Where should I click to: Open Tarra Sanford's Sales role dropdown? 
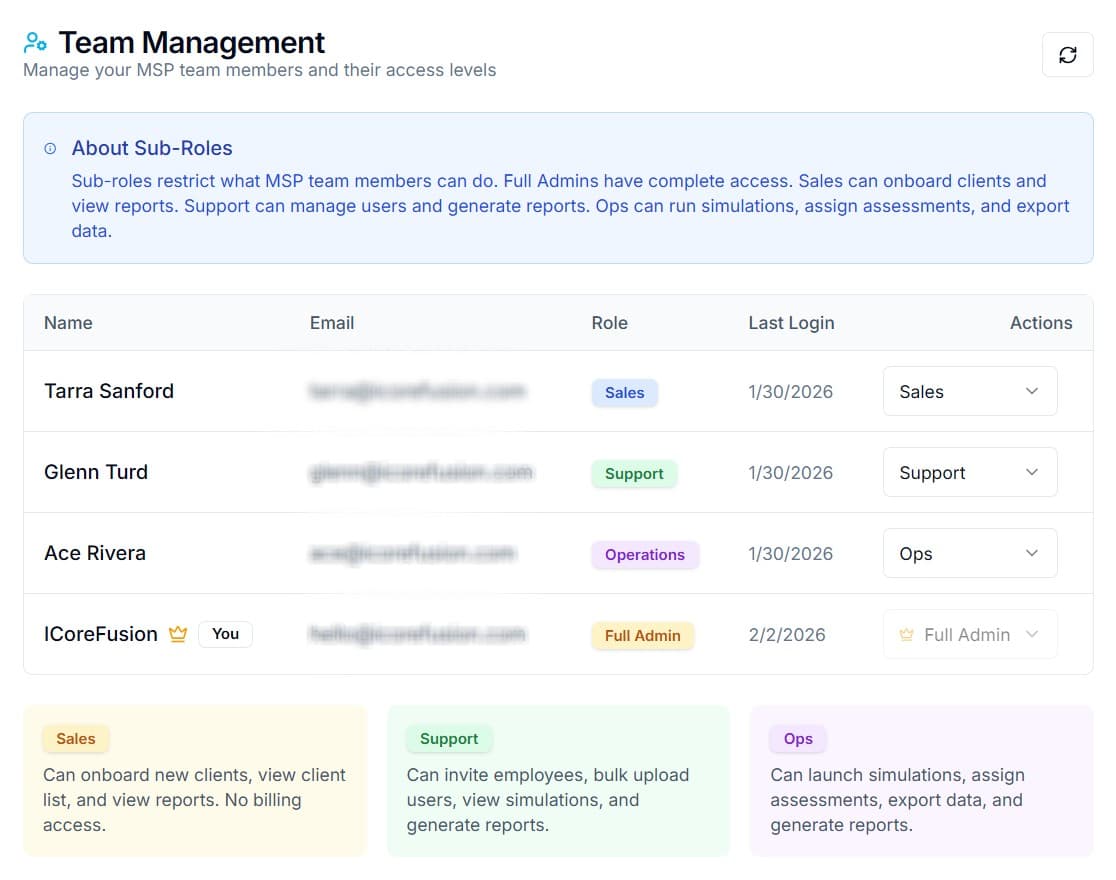[969, 392]
